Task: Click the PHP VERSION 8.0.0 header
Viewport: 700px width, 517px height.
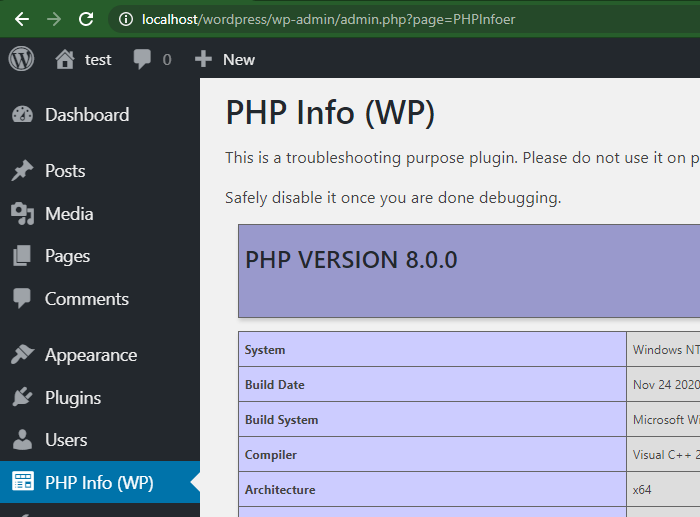Action: (351, 260)
